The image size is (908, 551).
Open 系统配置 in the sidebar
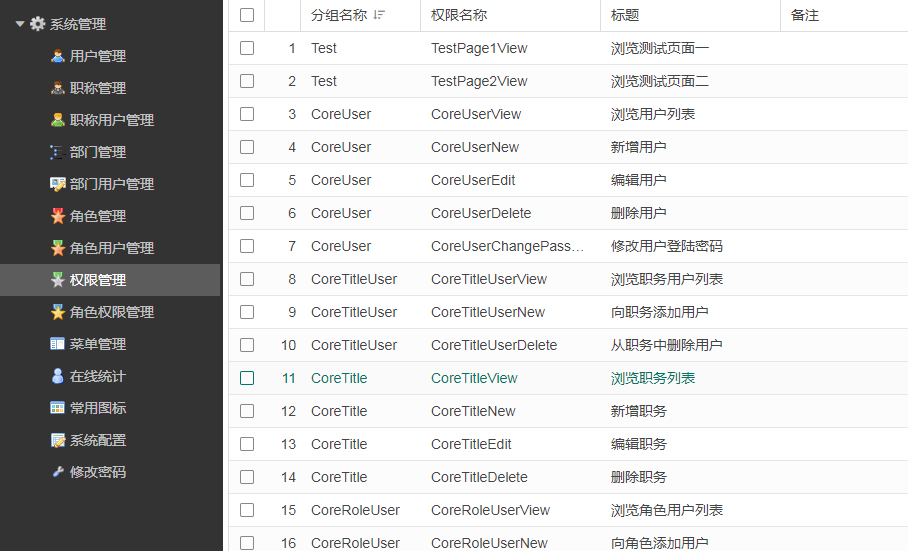click(97, 440)
